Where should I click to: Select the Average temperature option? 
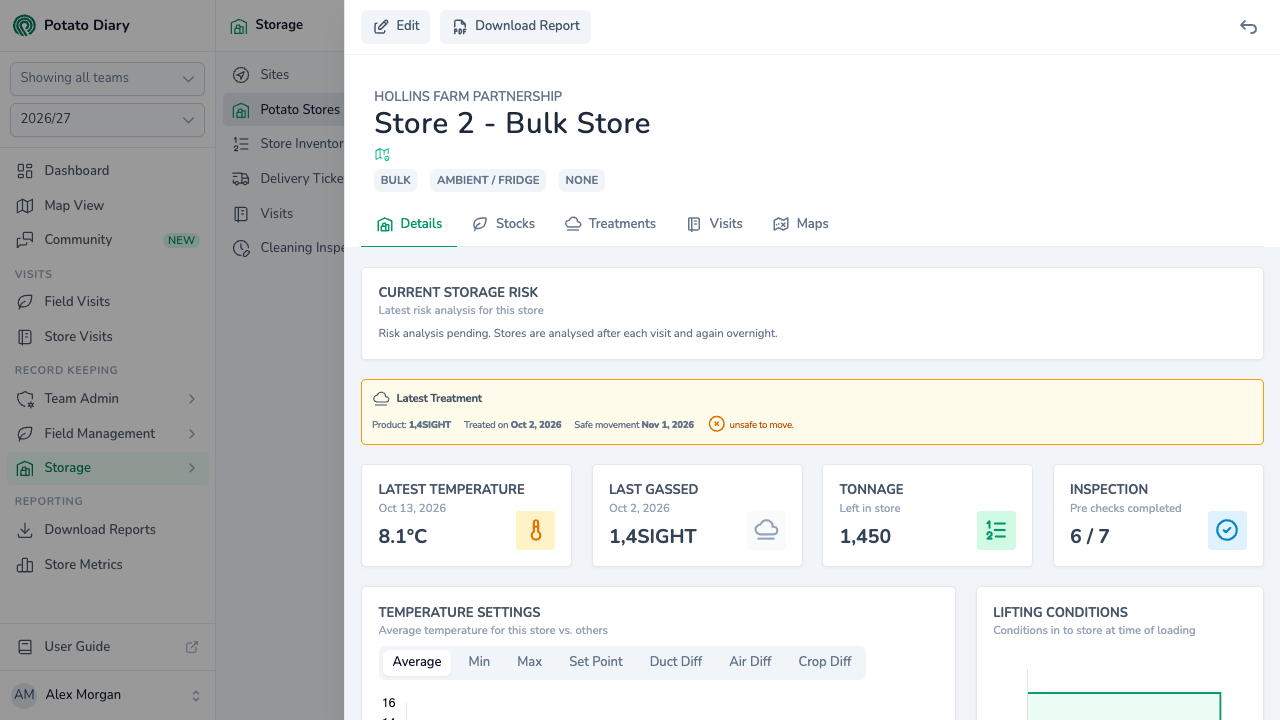pos(417,662)
